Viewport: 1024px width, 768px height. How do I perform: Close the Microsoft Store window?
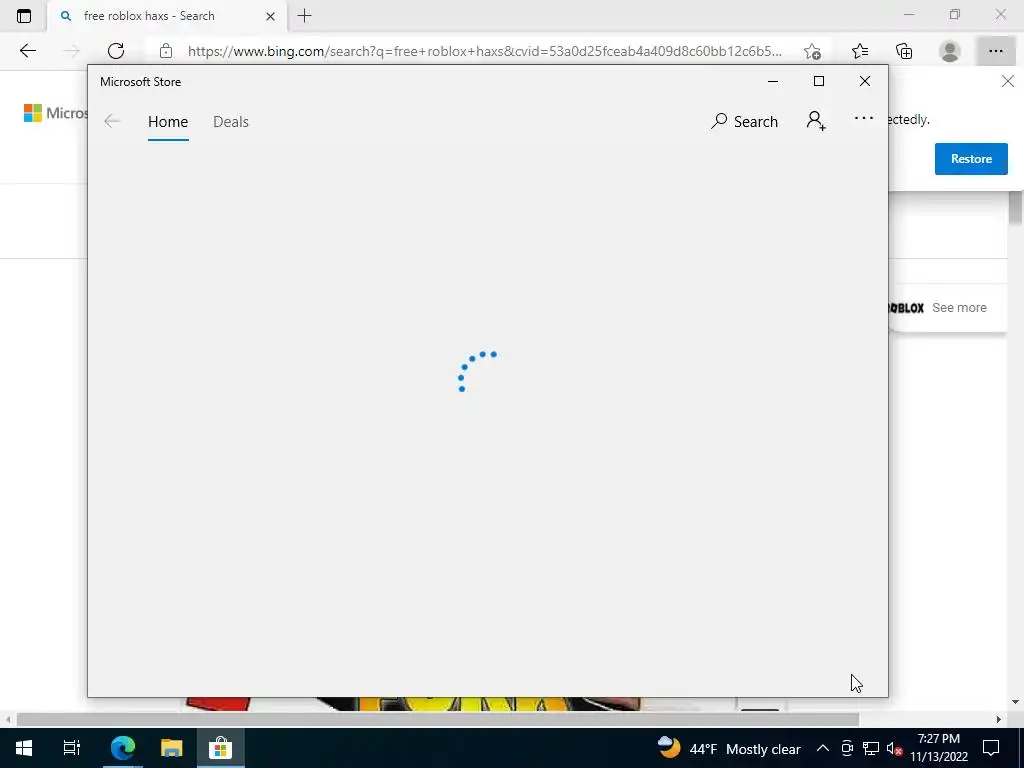pyautogui.click(x=865, y=81)
